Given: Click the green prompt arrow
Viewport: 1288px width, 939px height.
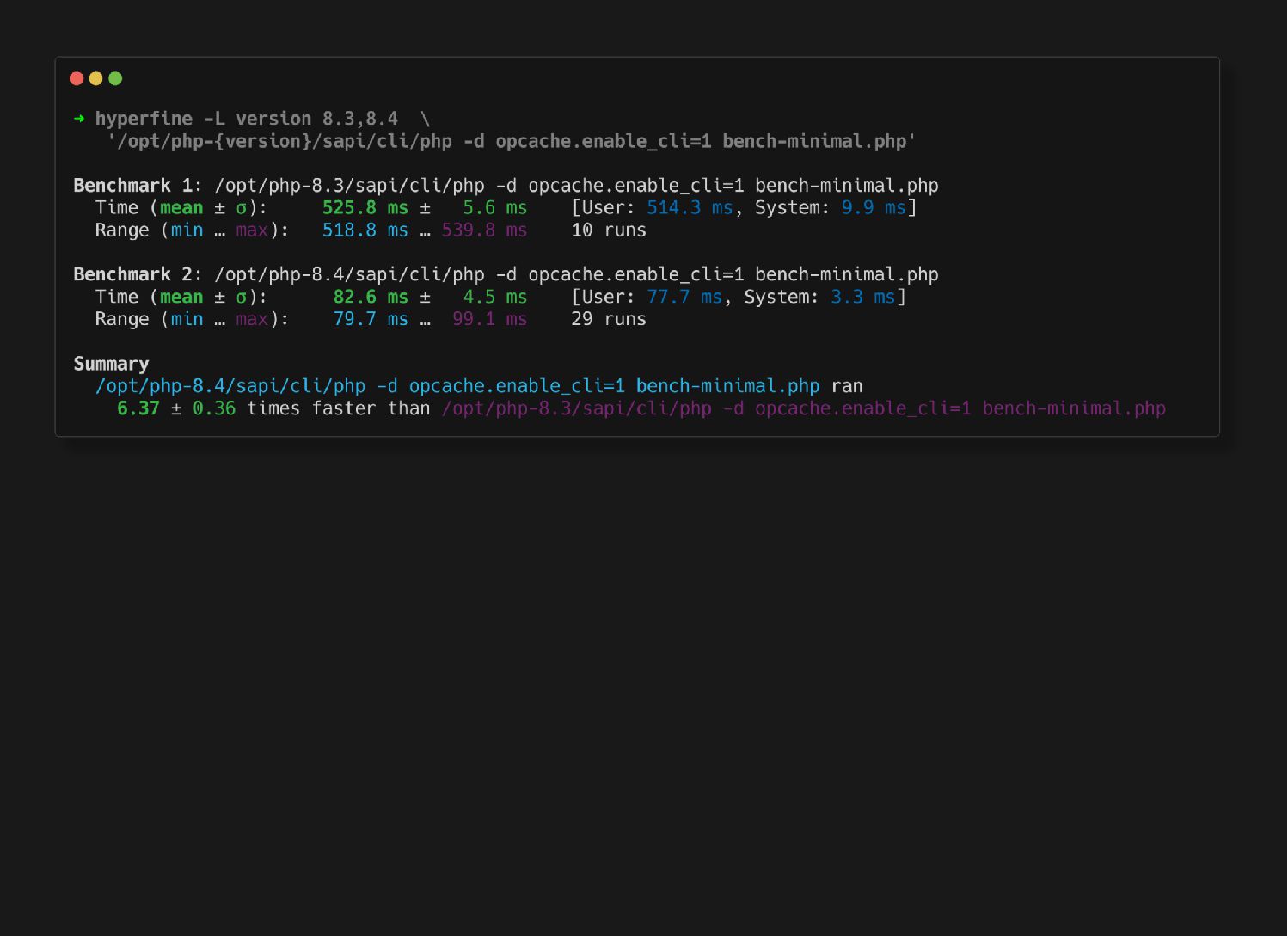Looking at the screenshot, I should click(79, 119).
